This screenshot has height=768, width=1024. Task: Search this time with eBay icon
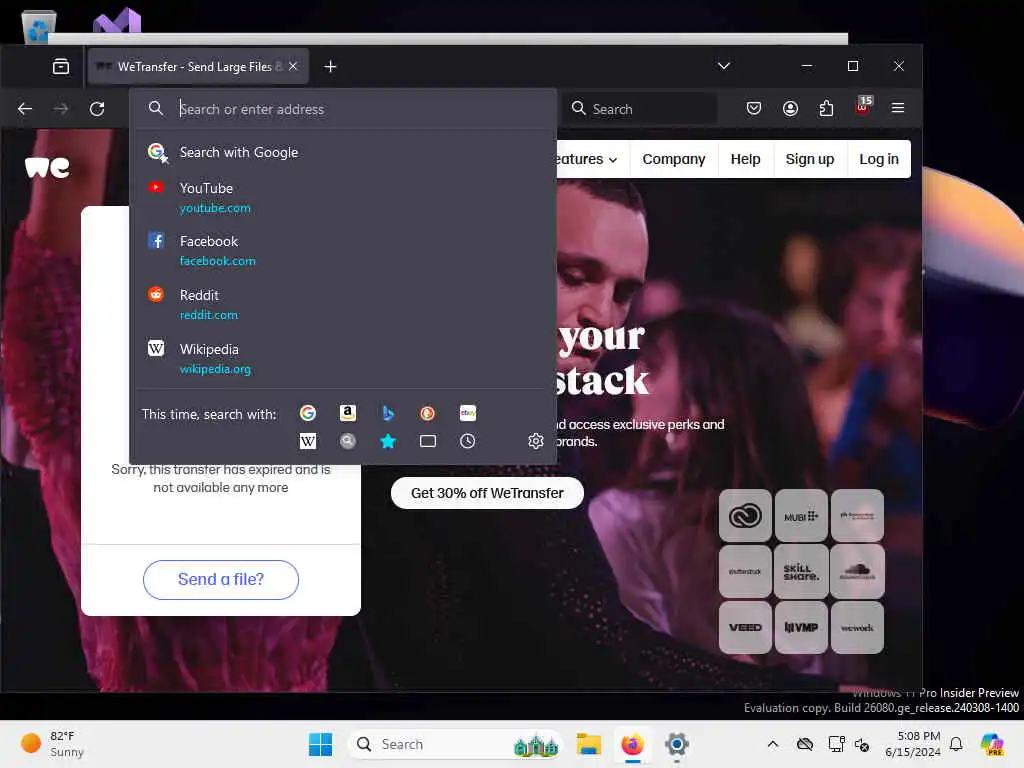[468, 413]
